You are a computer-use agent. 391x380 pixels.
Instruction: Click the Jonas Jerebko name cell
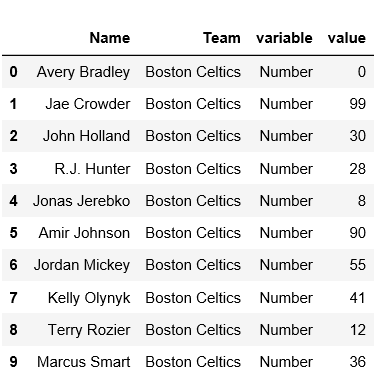point(81,201)
